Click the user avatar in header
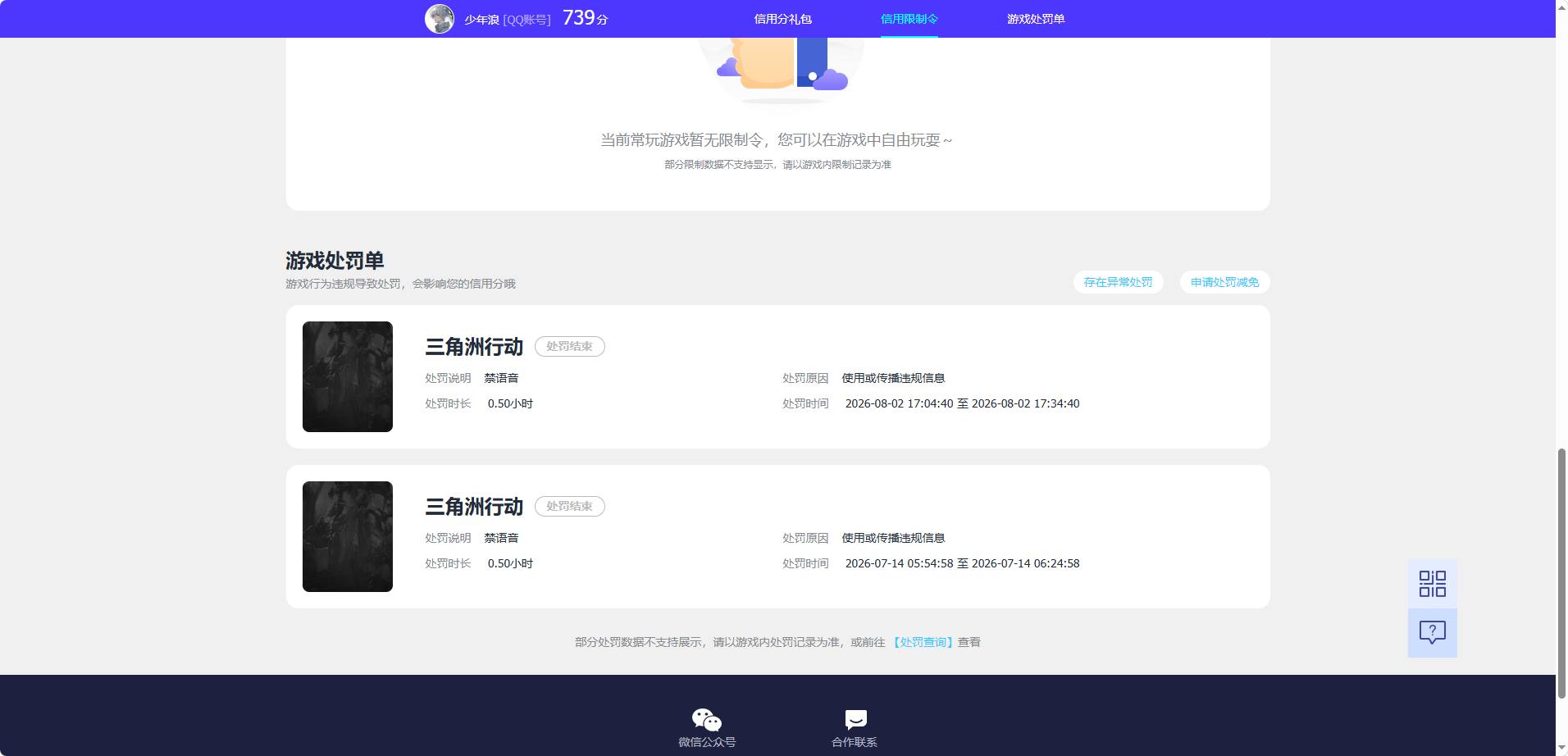This screenshot has width=1568, height=756. [x=440, y=18]
